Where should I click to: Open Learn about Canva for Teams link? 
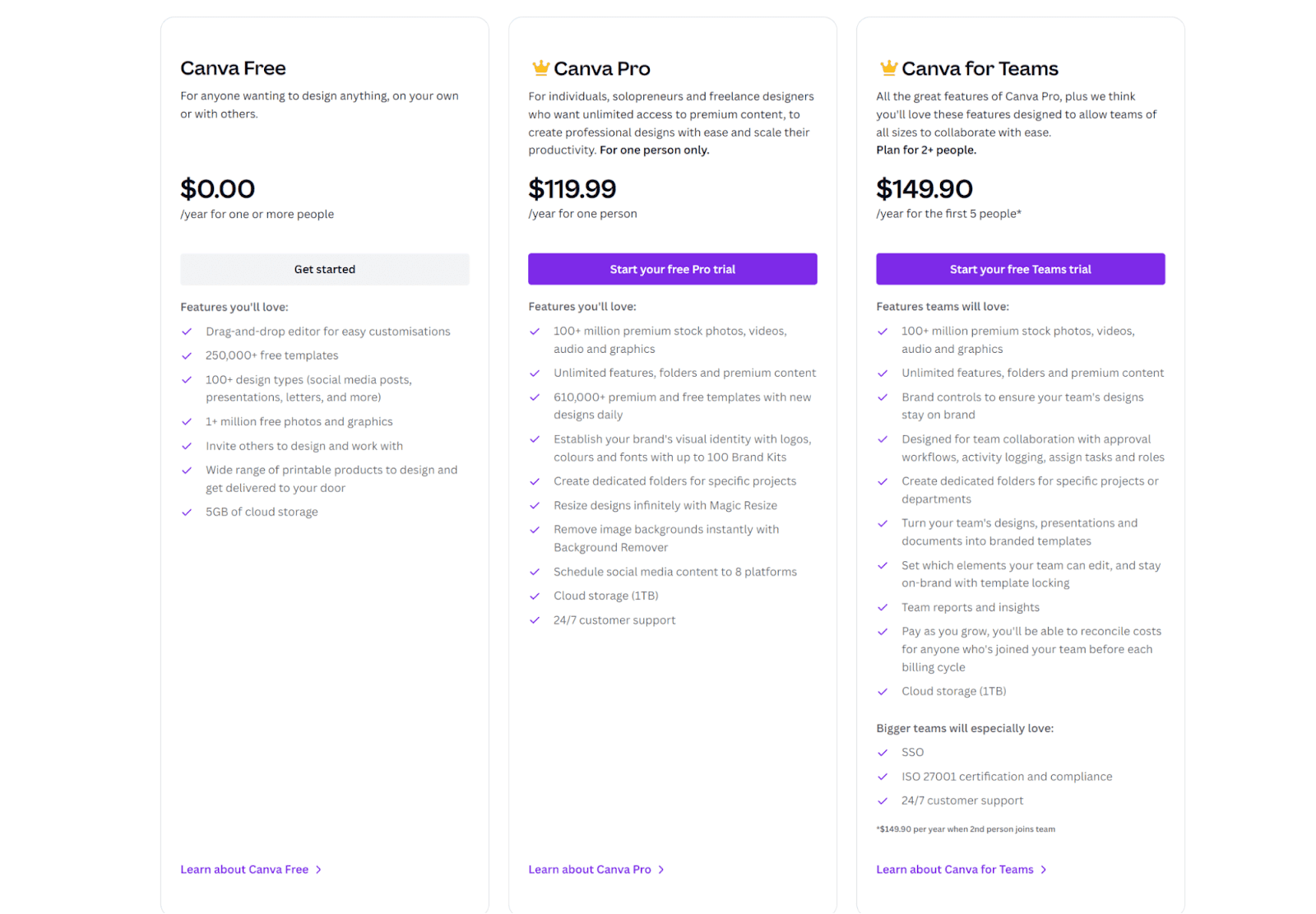tap(954, 870)
